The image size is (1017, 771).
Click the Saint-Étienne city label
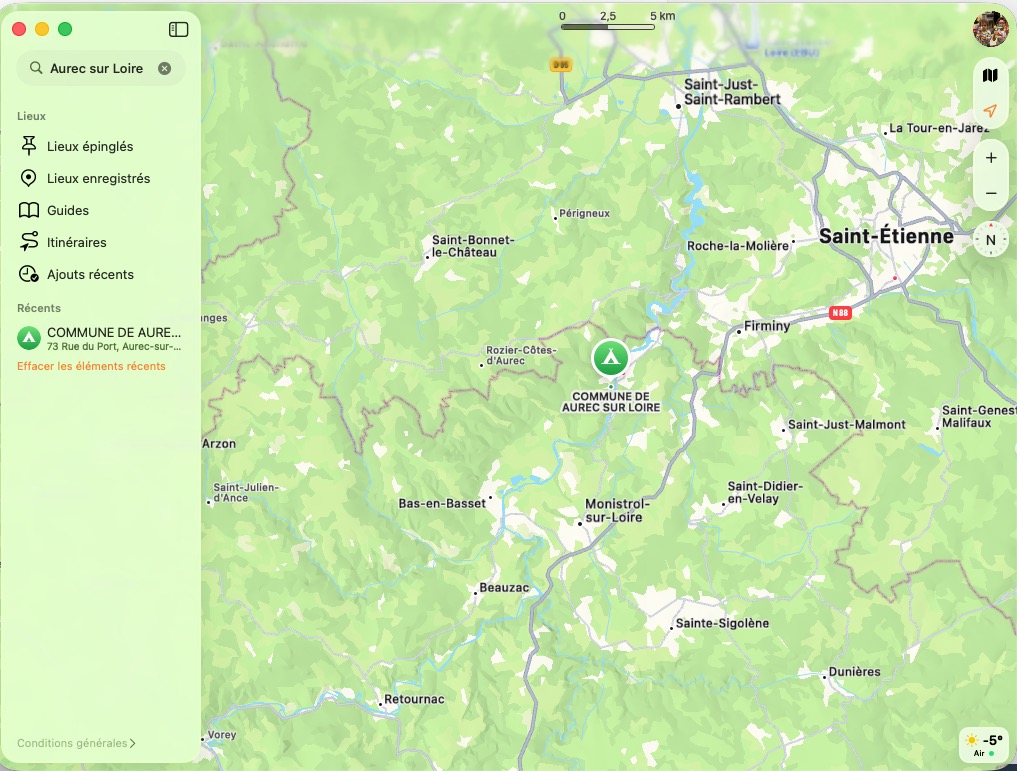(x=886, y=237)
